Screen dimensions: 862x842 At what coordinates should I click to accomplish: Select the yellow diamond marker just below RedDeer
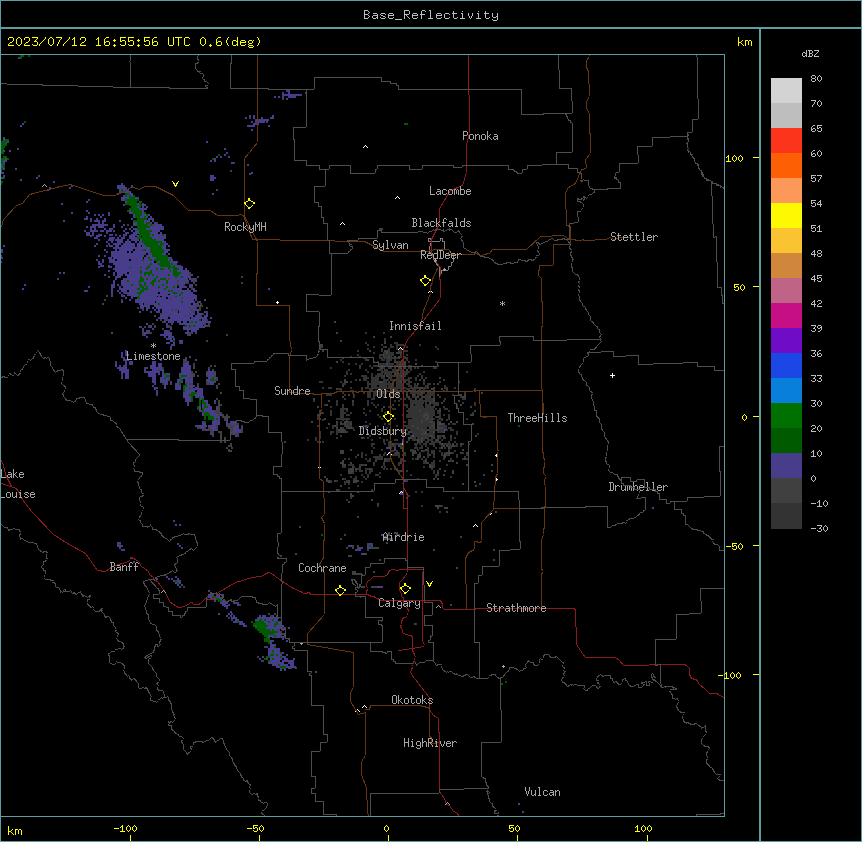(x=425, y=281)
